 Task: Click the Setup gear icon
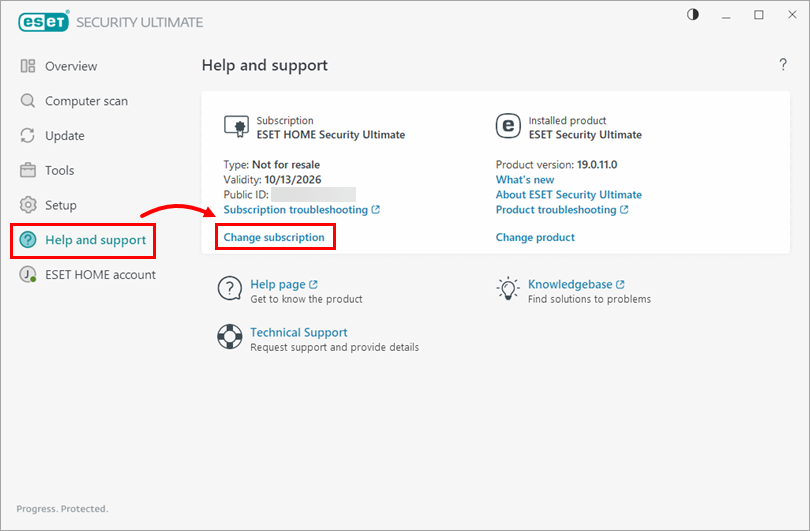pyautogui.click(x=28, y=205)
